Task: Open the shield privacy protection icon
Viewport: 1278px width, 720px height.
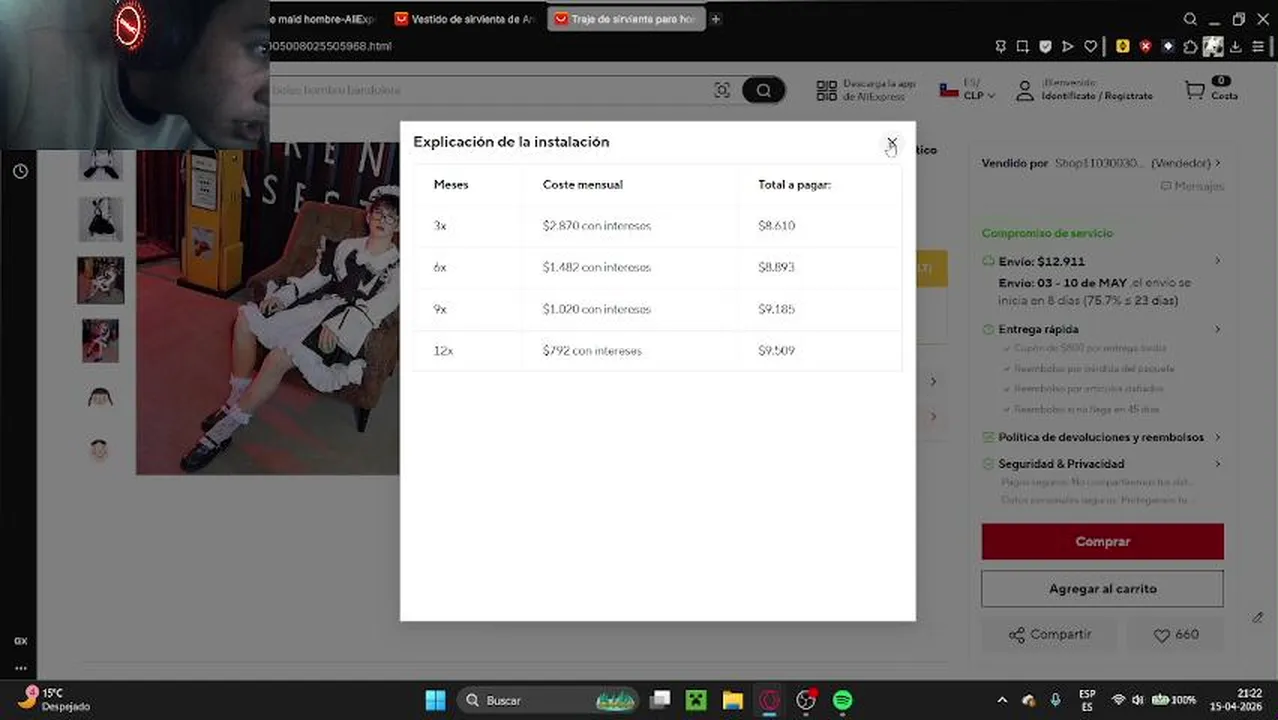Action: [x=1045, y=46]
